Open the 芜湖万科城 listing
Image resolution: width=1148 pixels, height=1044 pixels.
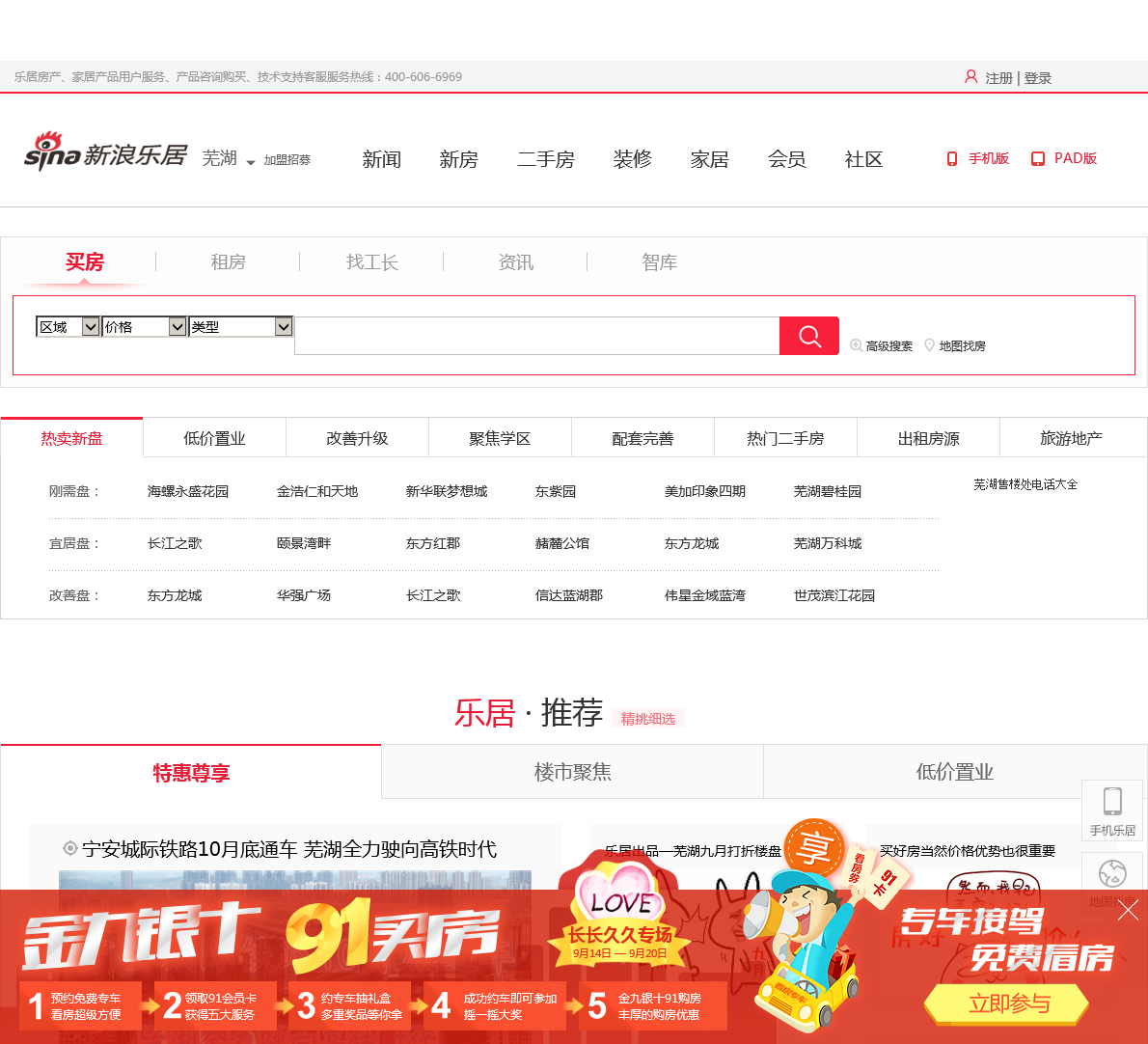(828, 543)
